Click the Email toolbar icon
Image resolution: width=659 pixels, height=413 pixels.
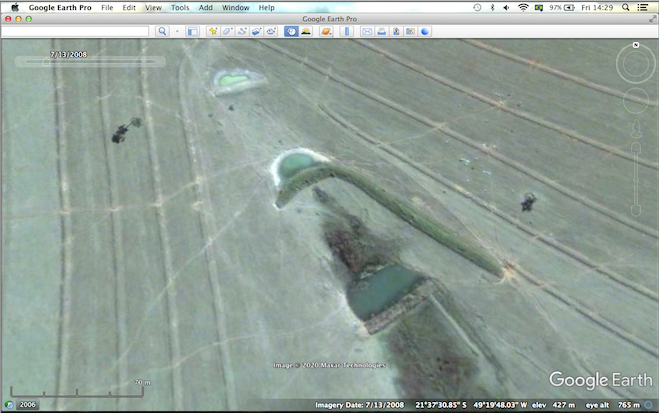click(x=367, y=32)
